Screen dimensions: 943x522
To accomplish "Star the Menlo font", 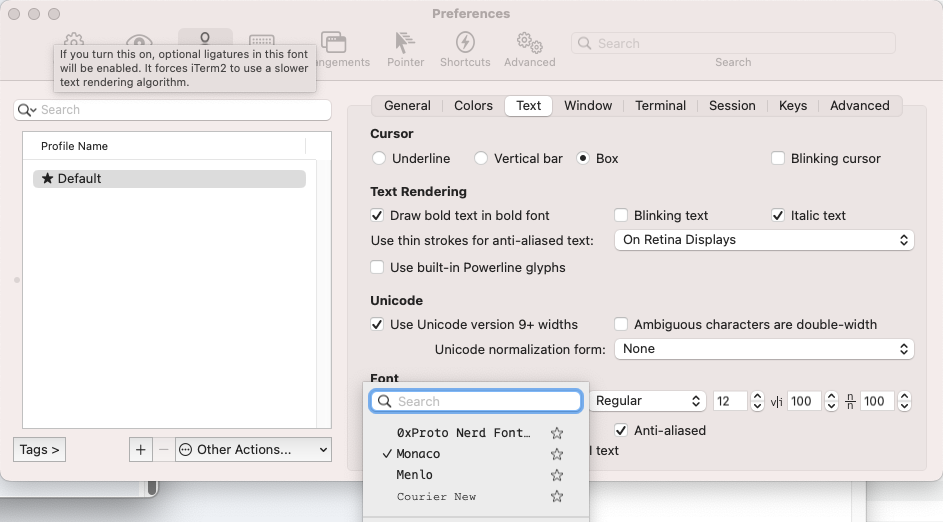I will [557, 475].
